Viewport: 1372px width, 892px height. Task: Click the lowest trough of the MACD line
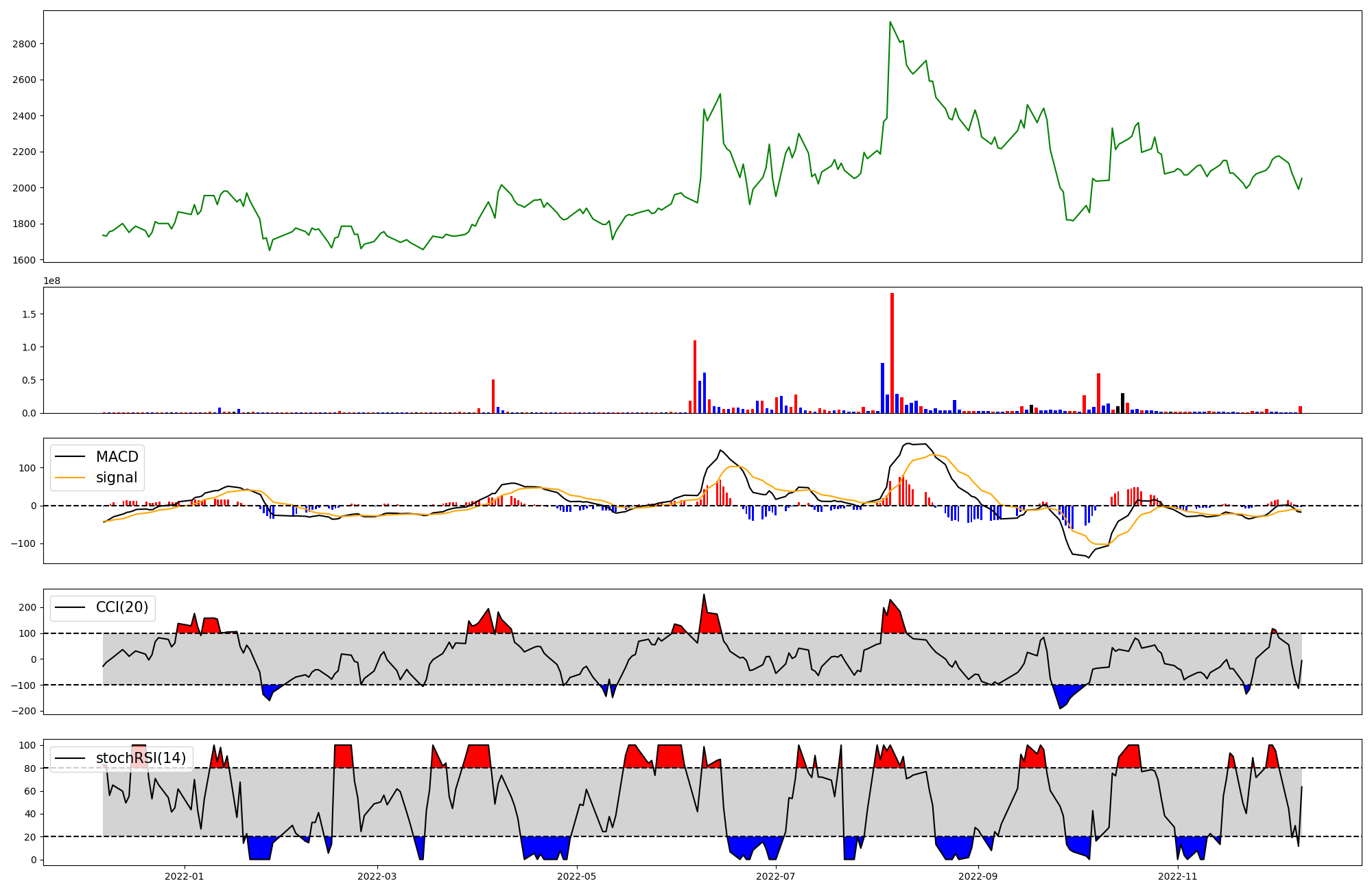[1088, 557]
